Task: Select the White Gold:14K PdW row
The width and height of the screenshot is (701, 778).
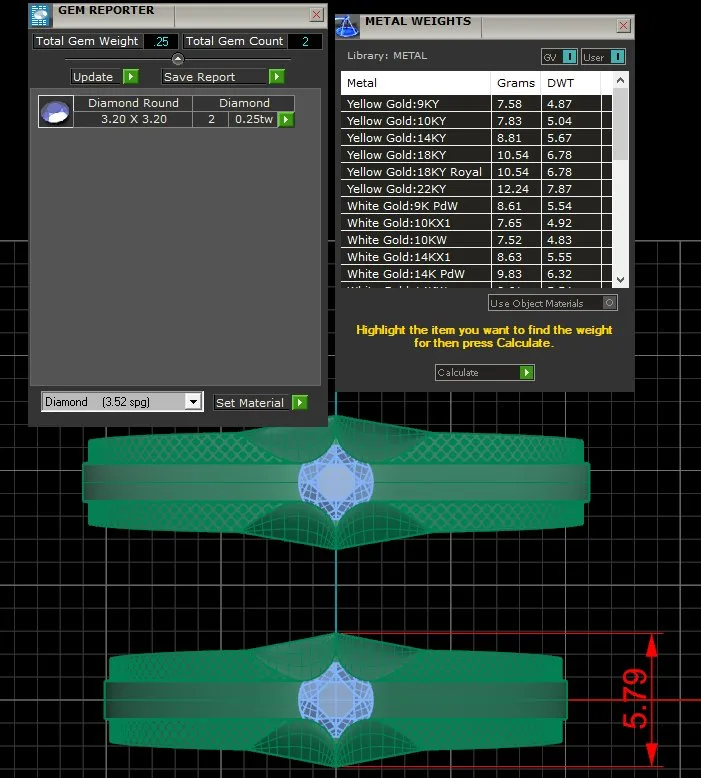Action: [x=476, y=273]
